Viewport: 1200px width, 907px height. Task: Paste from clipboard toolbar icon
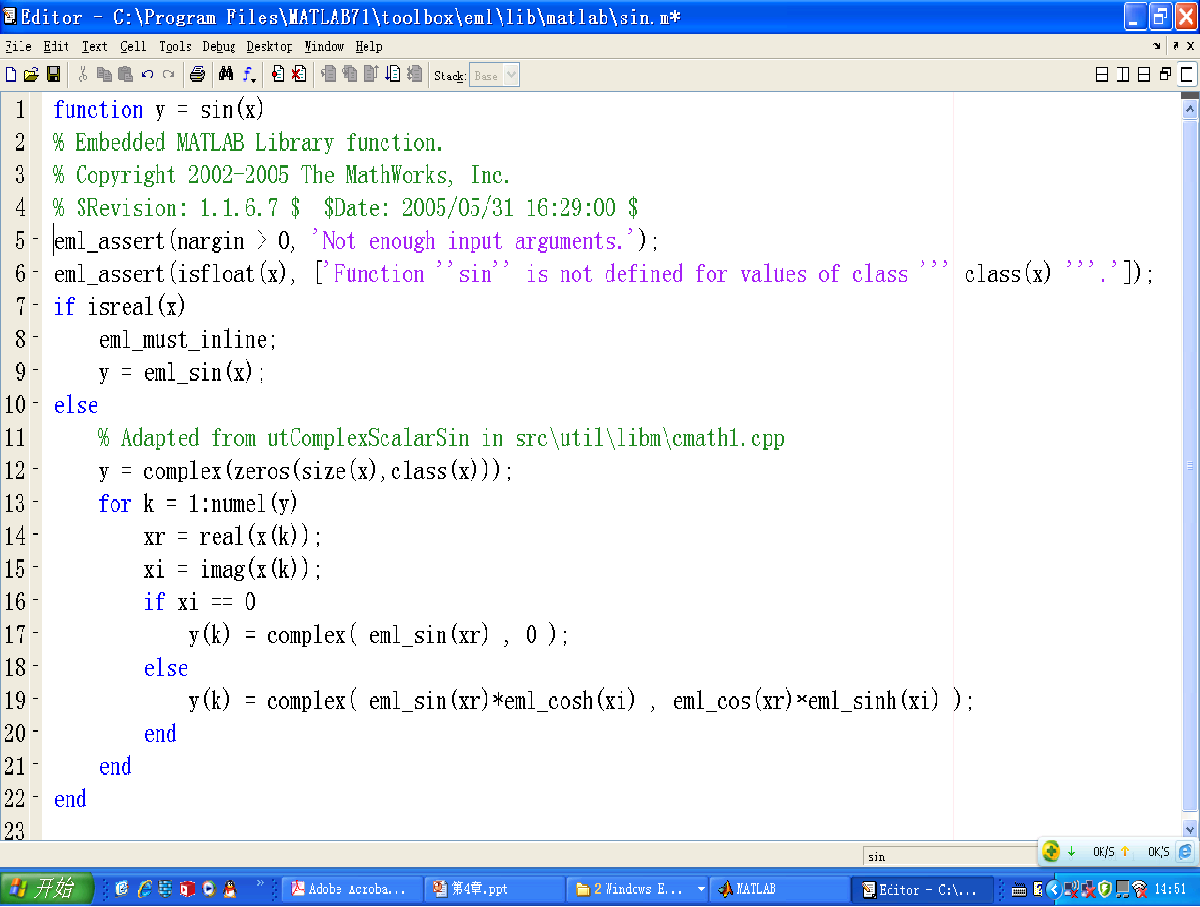point(125,75)
